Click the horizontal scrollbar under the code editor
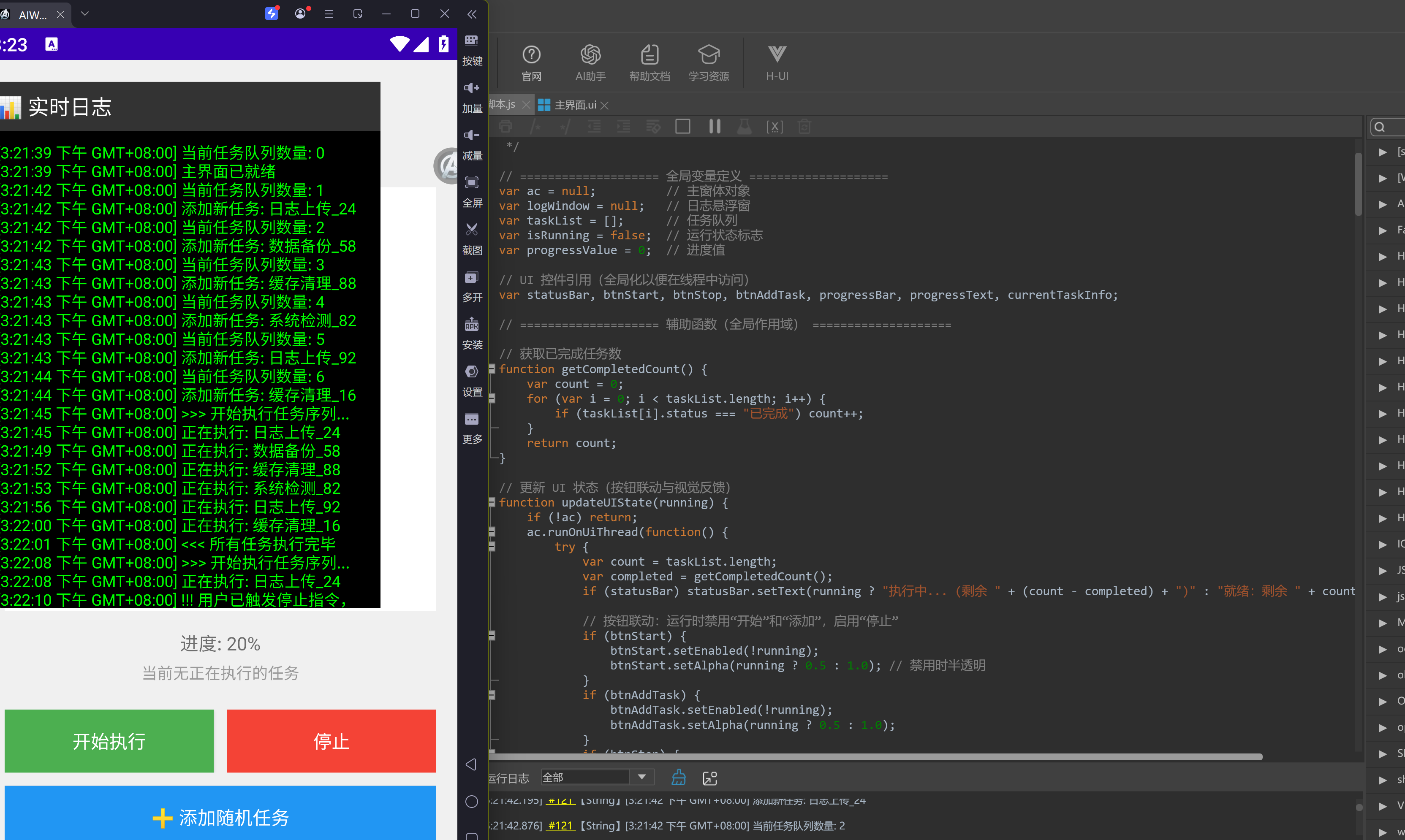 point(875,757)
